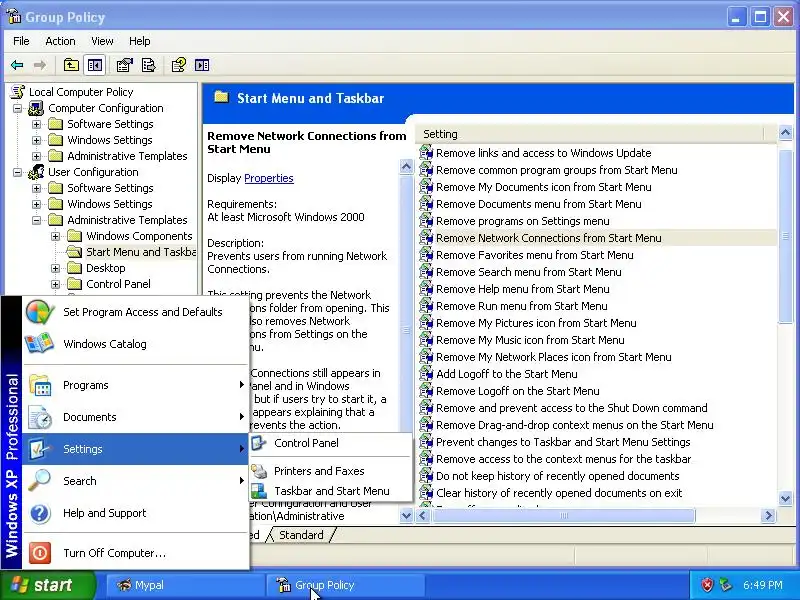The width and height of the screenshot is (800, 600).
Task: Click the Search magnifier icon in Start menu
Action: 39,481
